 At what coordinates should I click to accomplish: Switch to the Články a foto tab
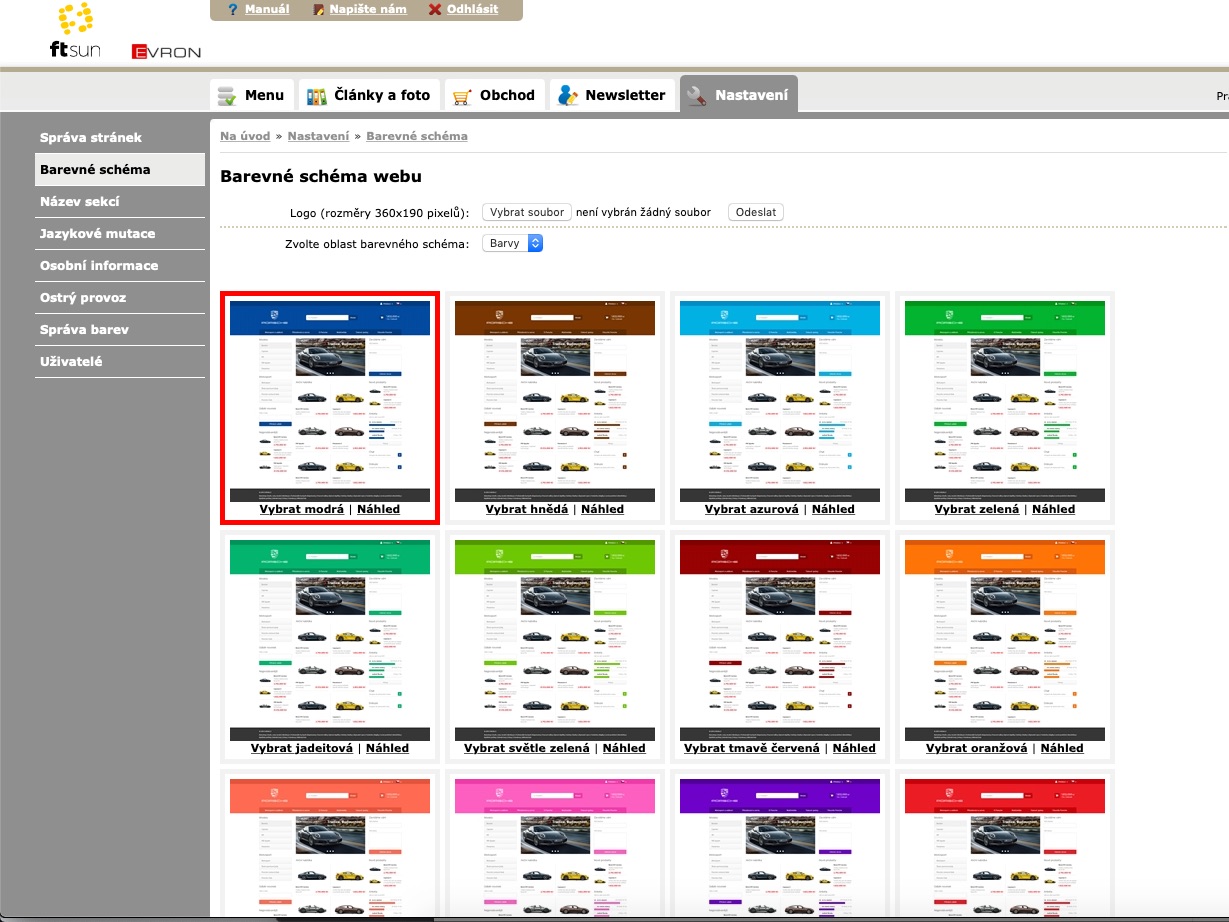[368, 95]
